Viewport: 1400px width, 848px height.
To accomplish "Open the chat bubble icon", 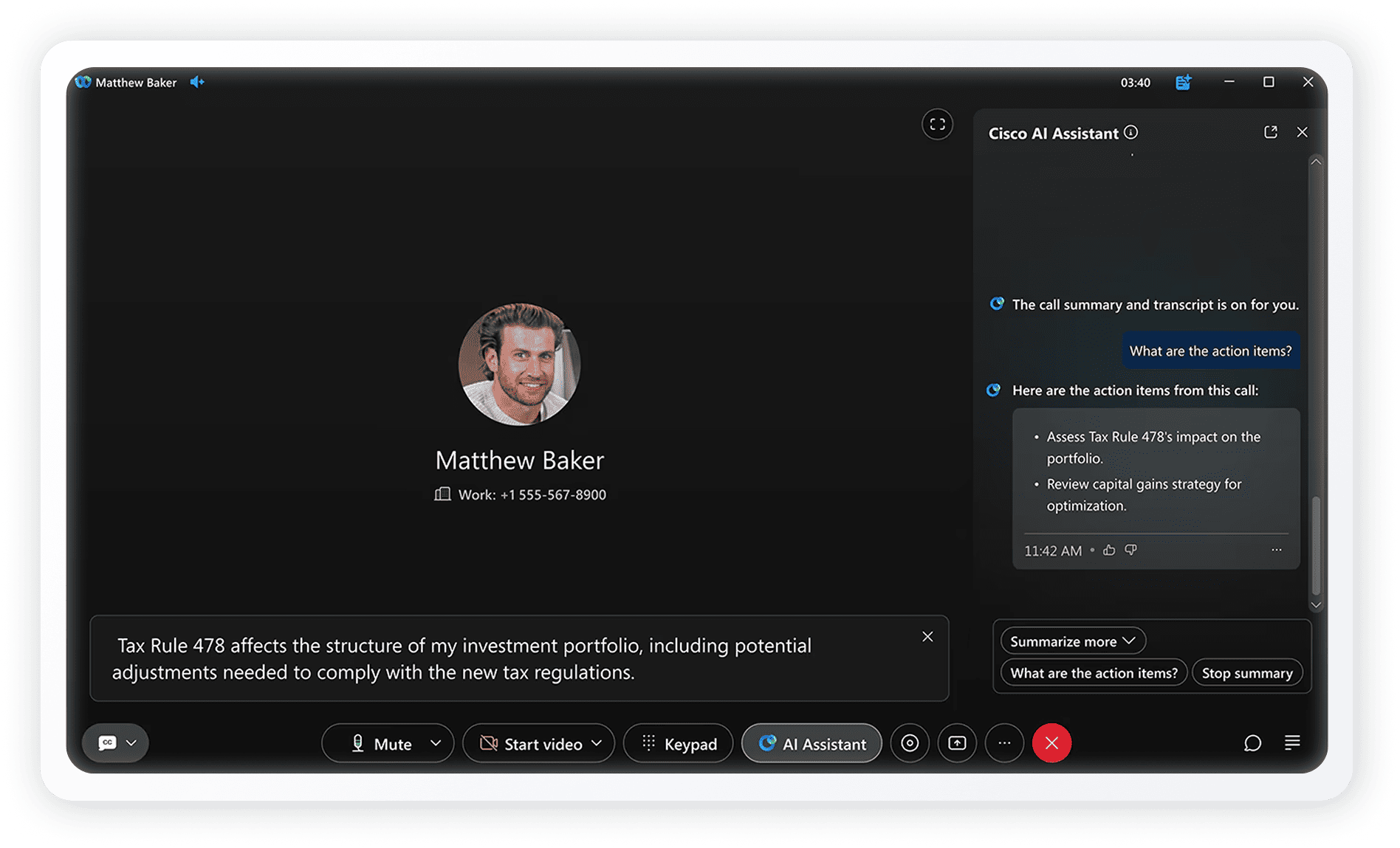I will coord(1252,743).
